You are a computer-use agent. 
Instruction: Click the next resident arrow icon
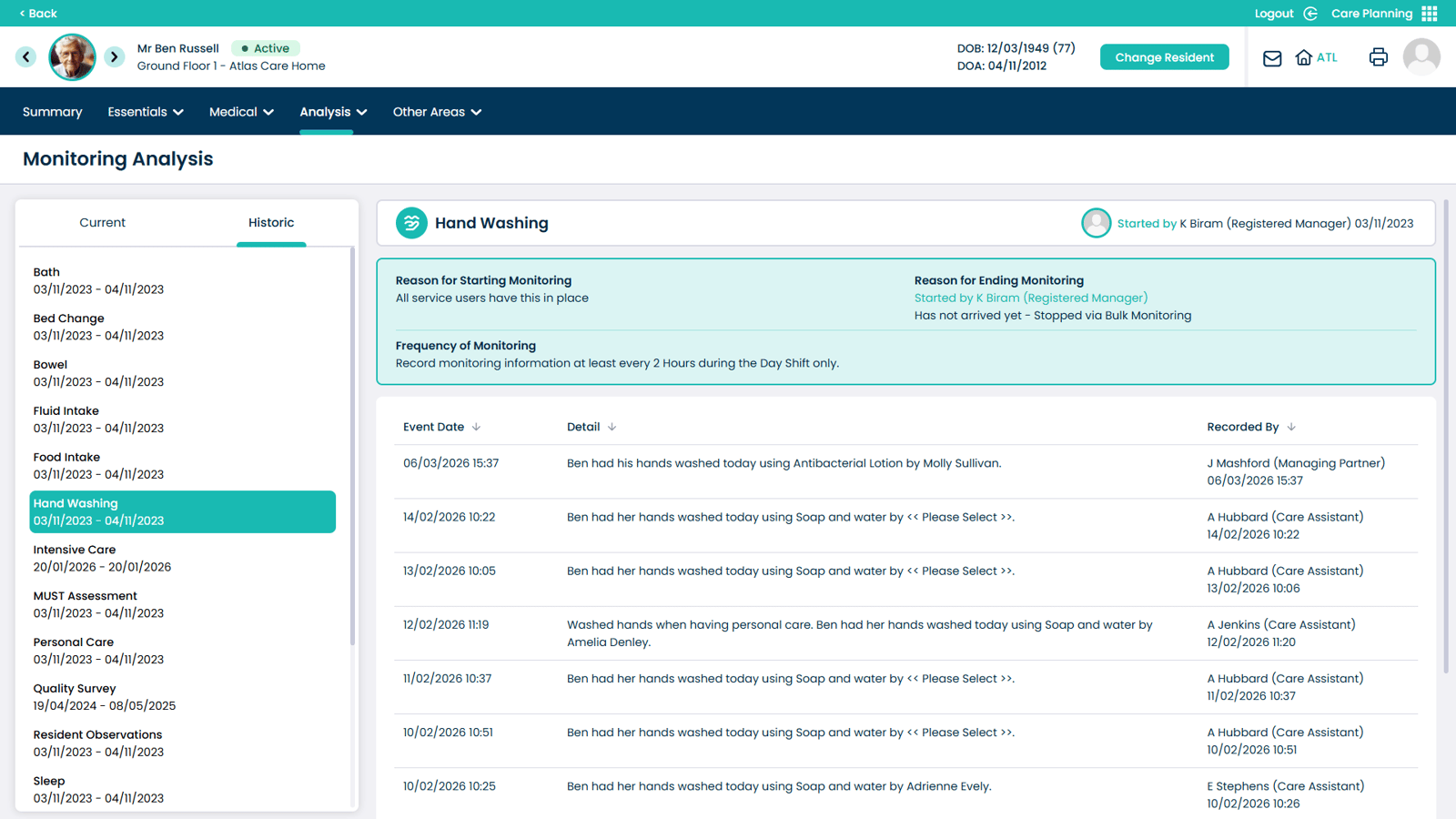114,57
